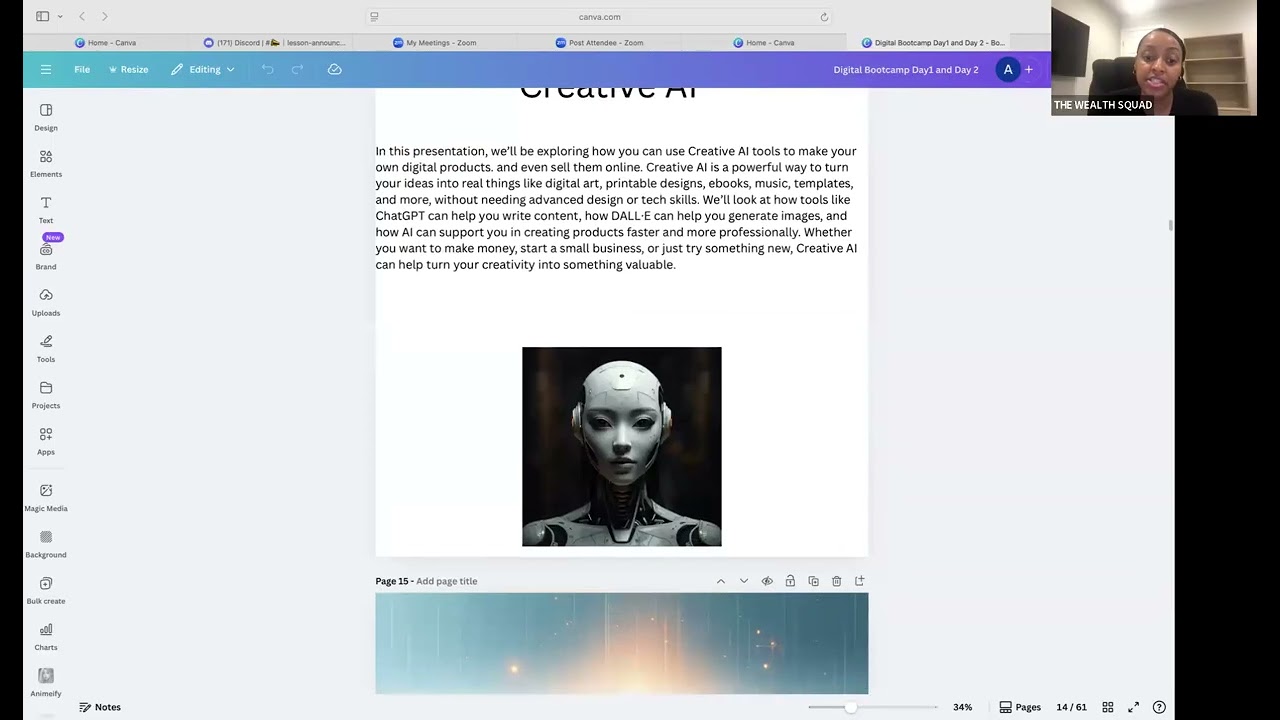Select Digital Bootcamp Day1 and Day 2 tab
This screenshot has height=720, width=1280.
point(933,43)
